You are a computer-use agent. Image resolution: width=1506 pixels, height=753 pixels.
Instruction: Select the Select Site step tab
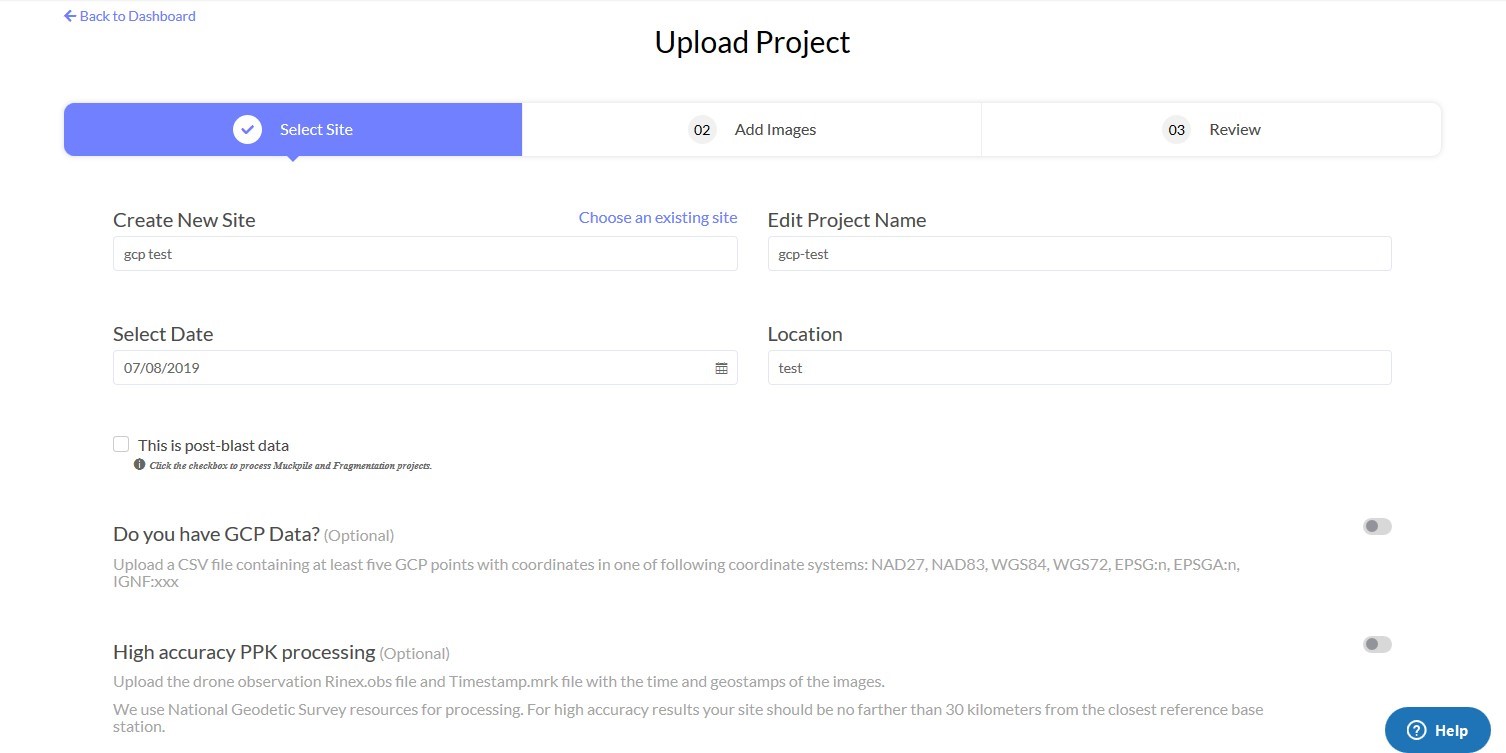(x=293, y=130)
